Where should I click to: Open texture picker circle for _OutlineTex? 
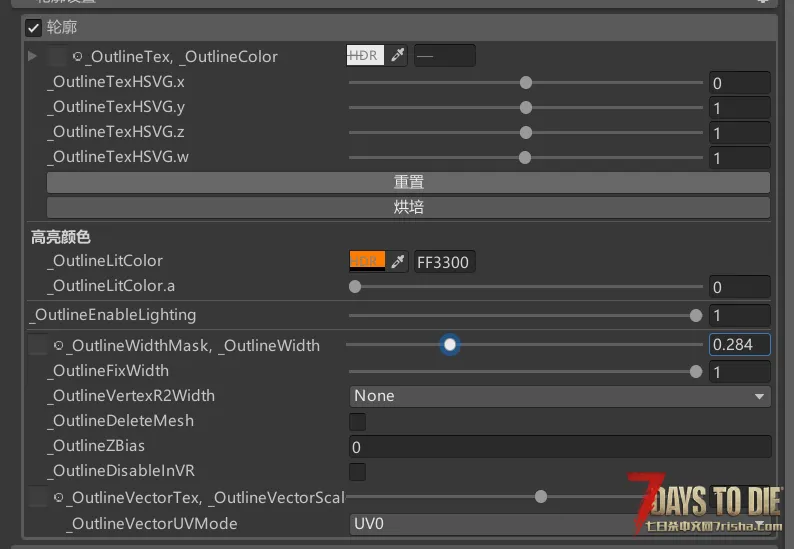click(x=78, y=57)
